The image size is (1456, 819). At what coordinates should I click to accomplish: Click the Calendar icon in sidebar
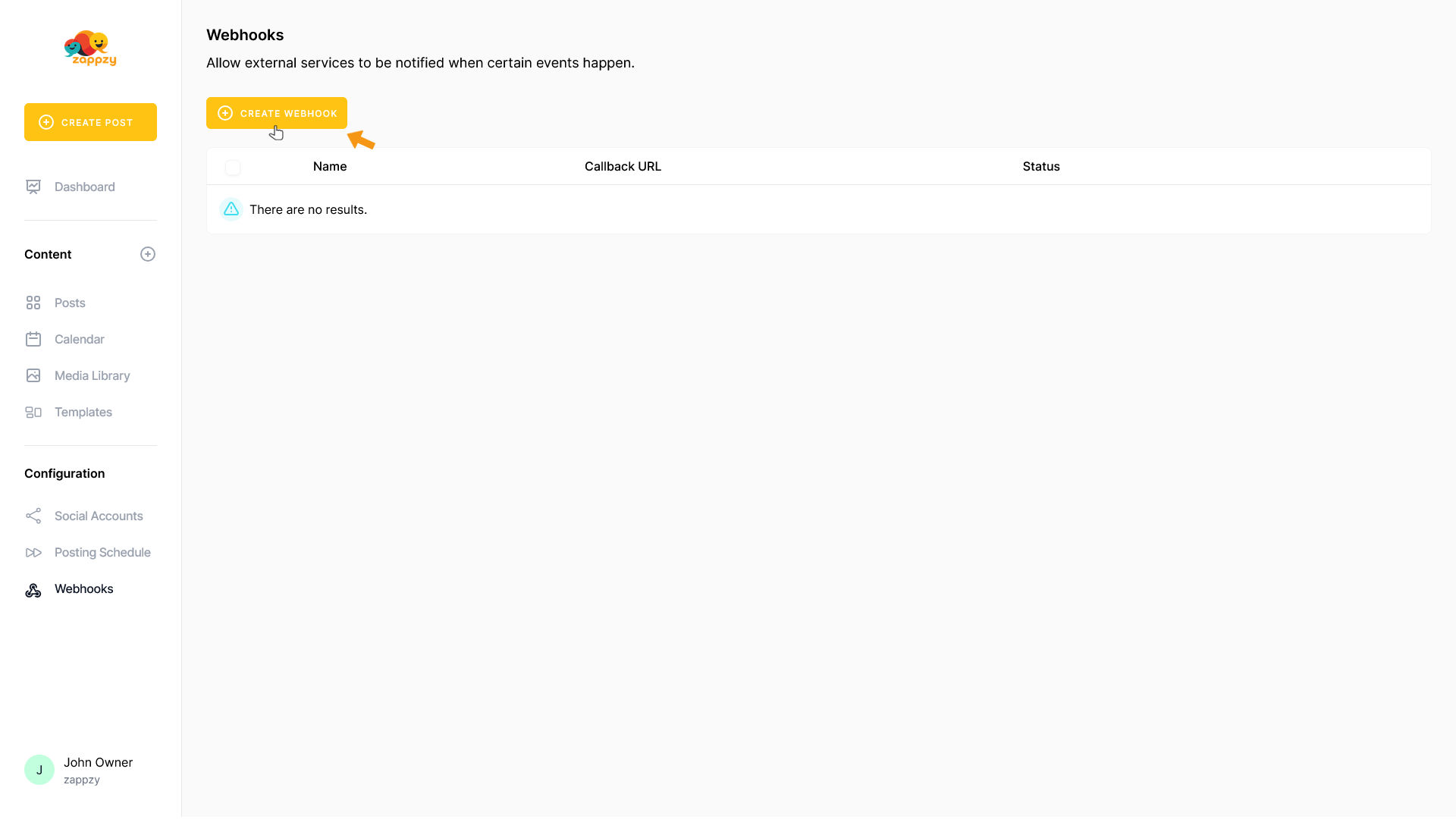33,339
